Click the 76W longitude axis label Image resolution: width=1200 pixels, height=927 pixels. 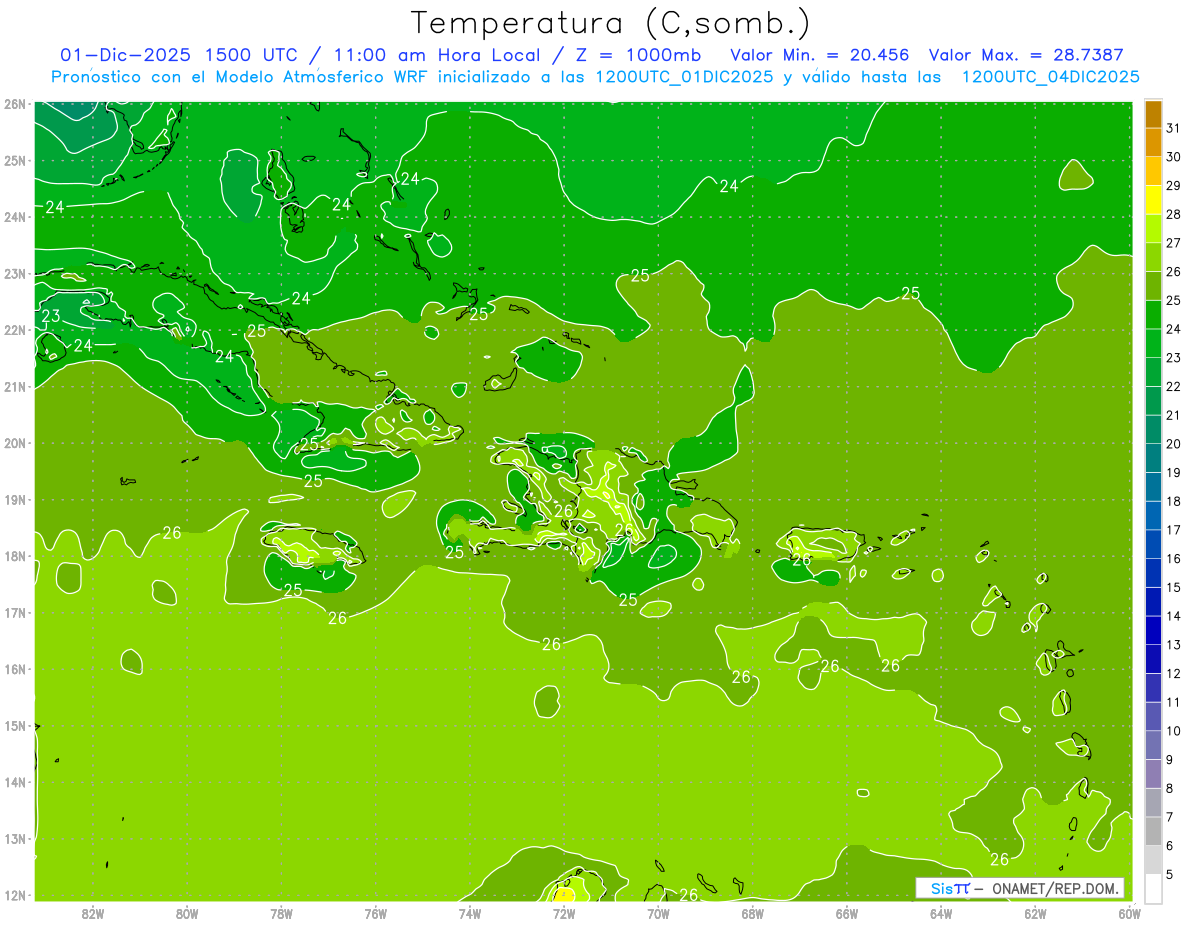pos(376,913)
